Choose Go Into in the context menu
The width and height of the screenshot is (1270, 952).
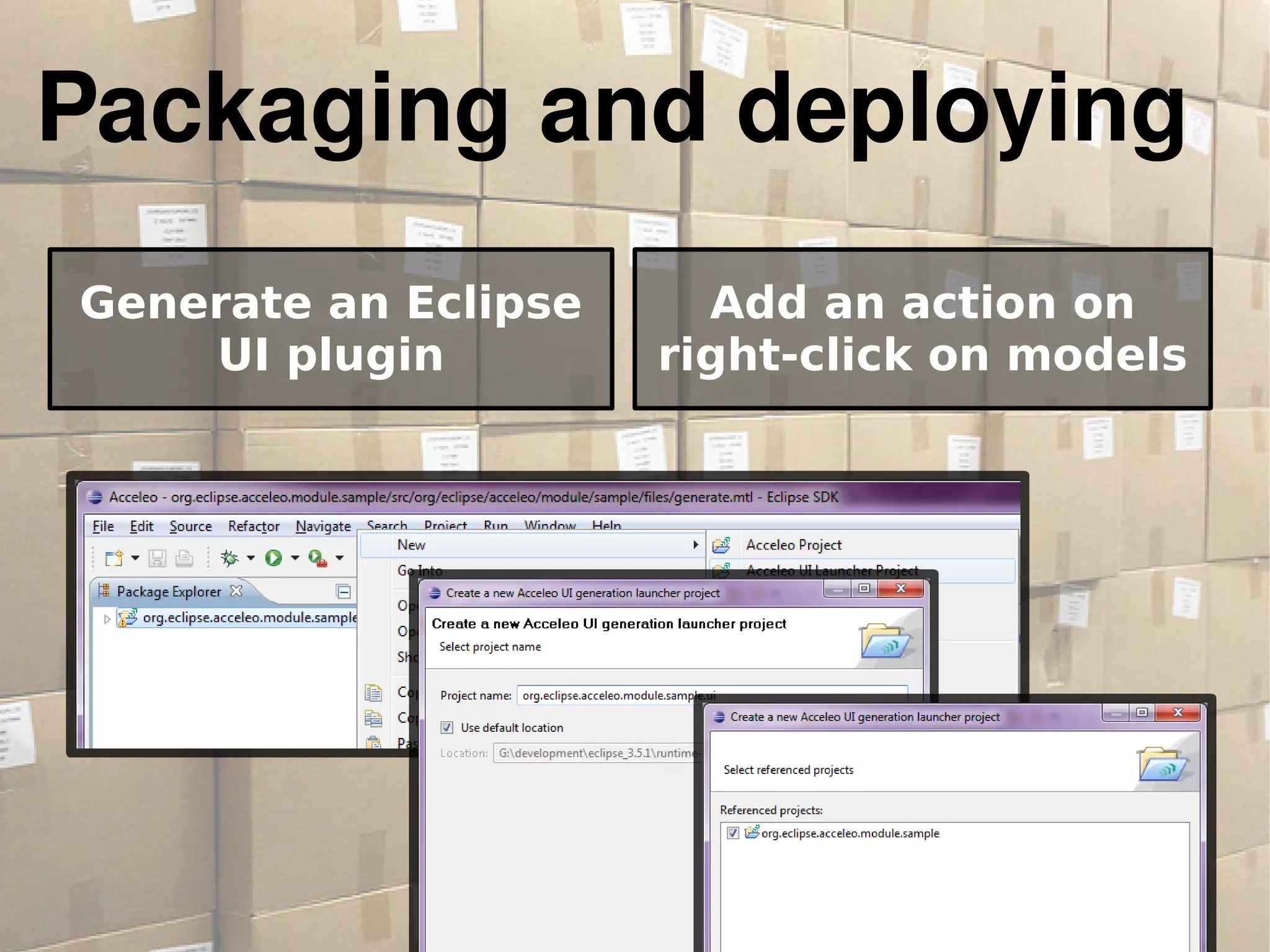[x=419, y=570]
